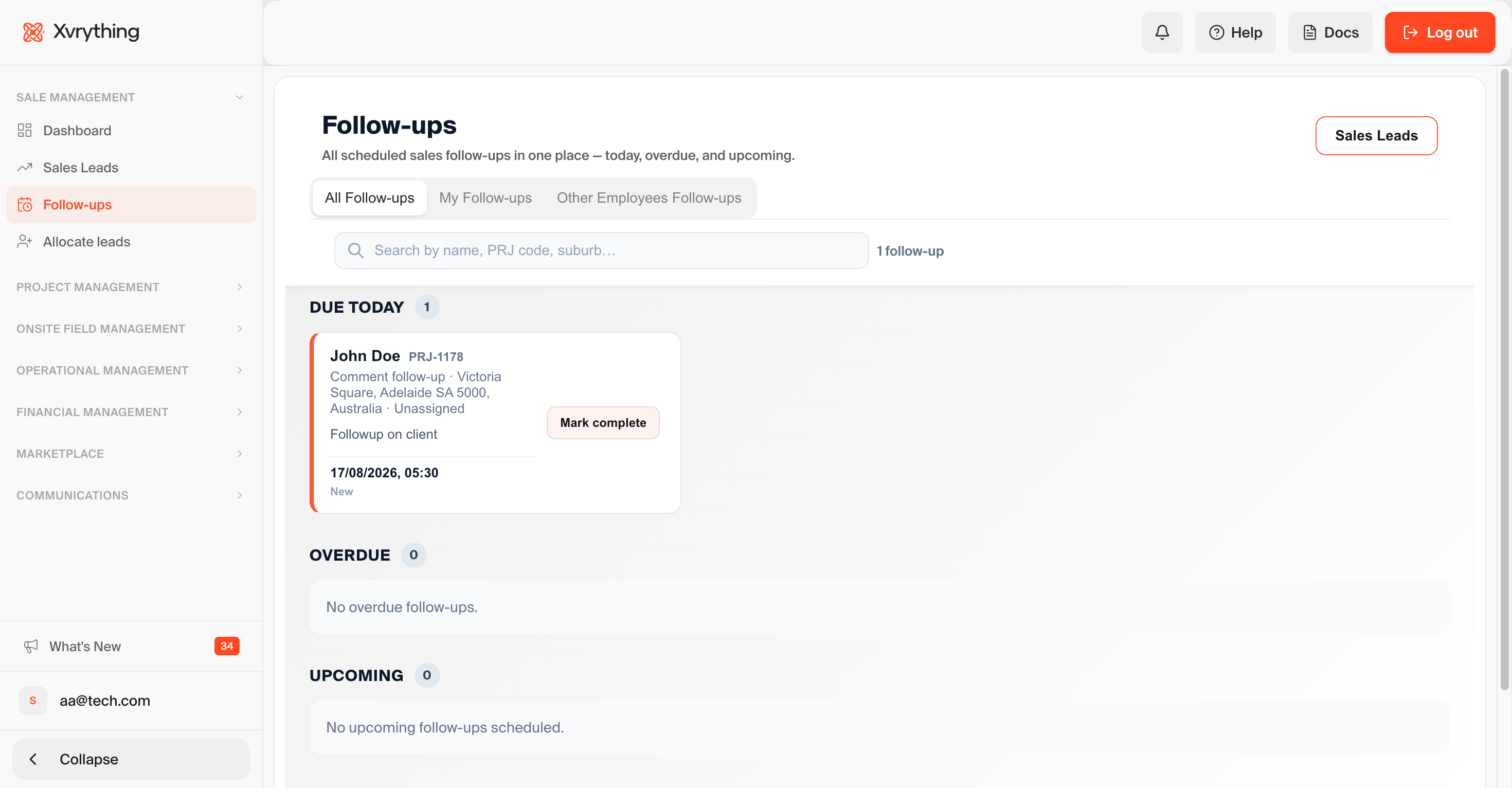The image size is (1512, 788).
Task: Click the Comment follow-up address line
Action: (x=416, y=392)
